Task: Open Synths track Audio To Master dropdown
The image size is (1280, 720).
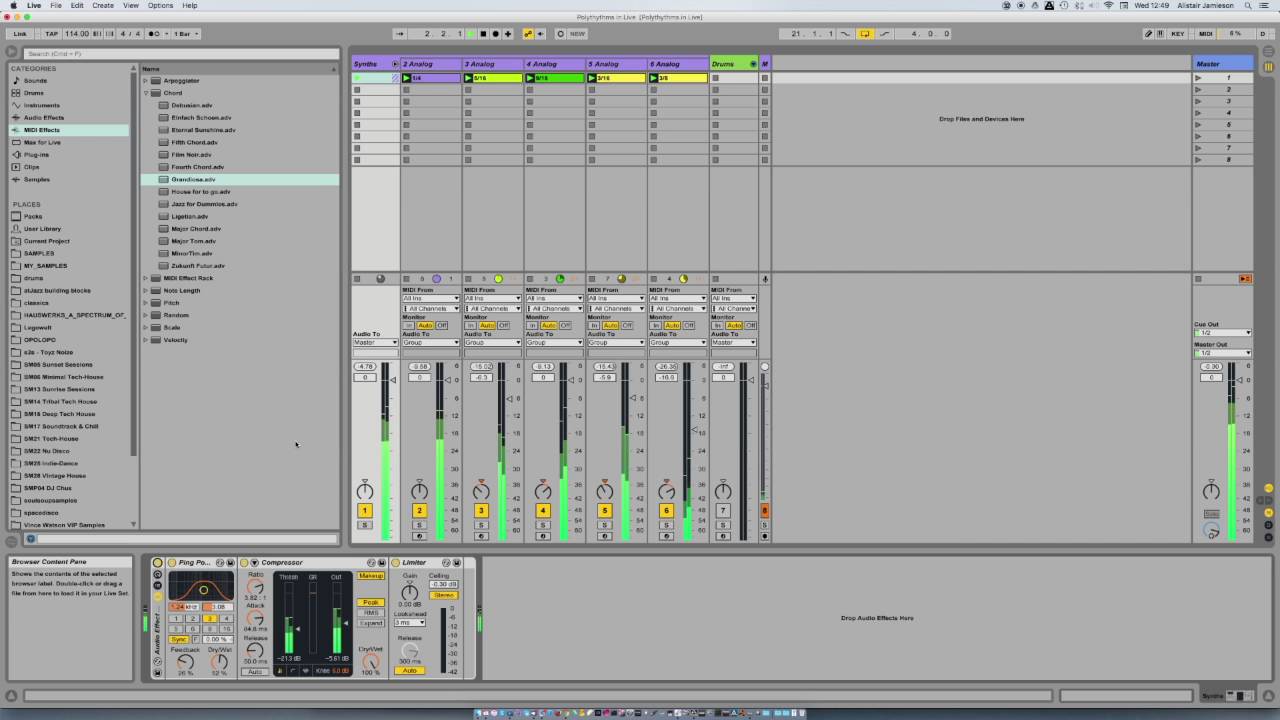Action: point(375,342)
